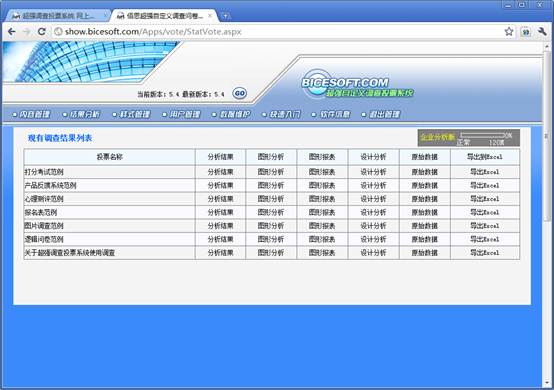Screen dimensions: 554x390
Task: Click the usage progress bar in gray box
Action: 482,135
